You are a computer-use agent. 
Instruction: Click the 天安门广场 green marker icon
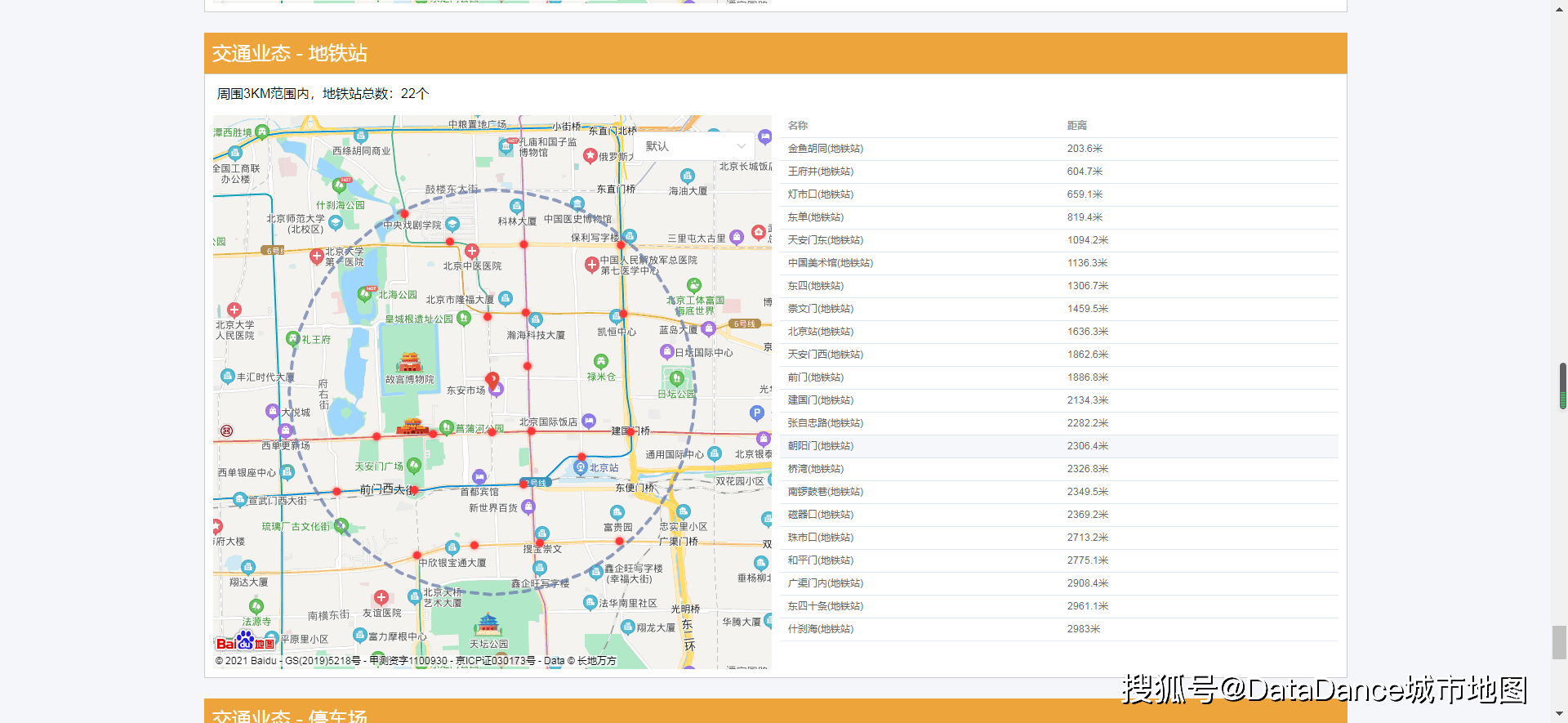click(x=413, y=466)
